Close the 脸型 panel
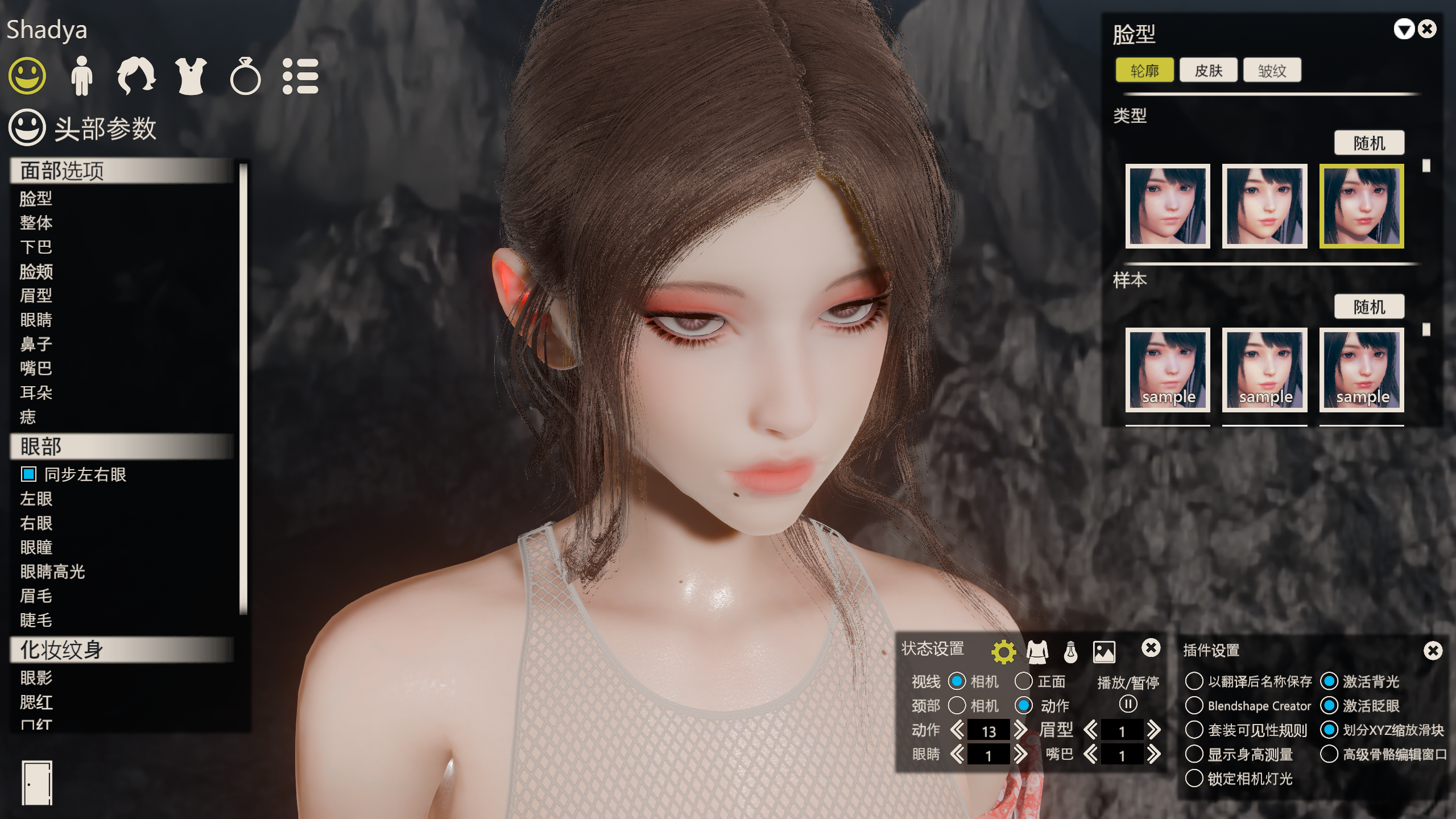The image size is (1456, 819). [x=1427, y=29]
